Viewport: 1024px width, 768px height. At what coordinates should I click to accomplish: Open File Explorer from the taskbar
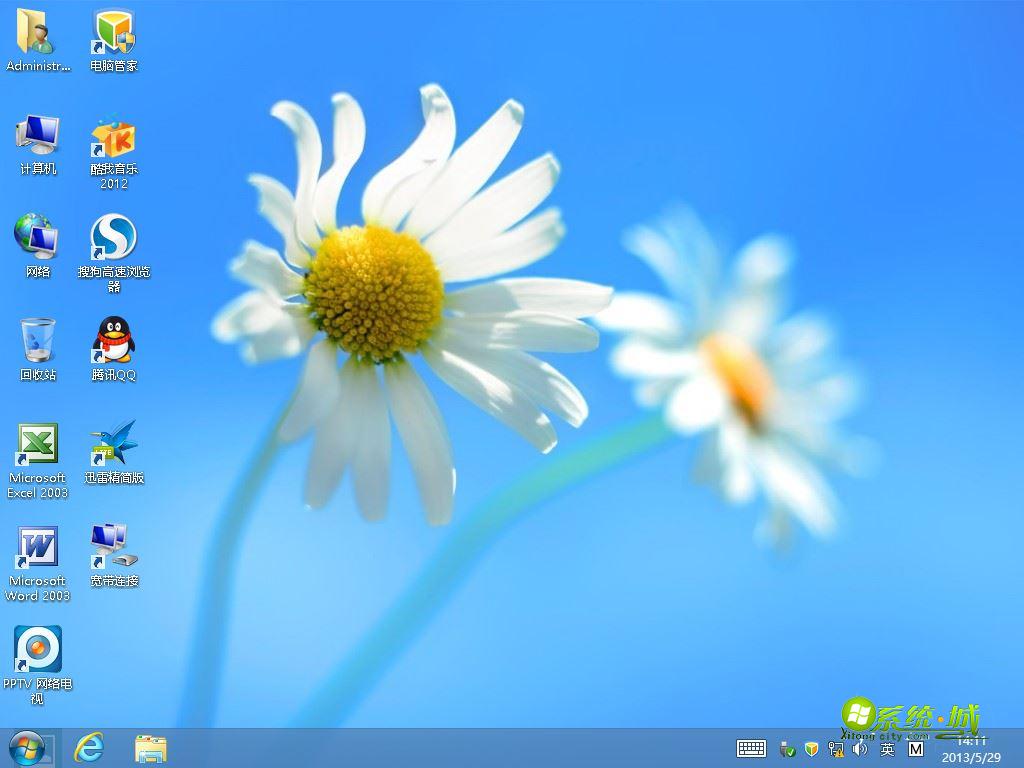click(152, 748)
